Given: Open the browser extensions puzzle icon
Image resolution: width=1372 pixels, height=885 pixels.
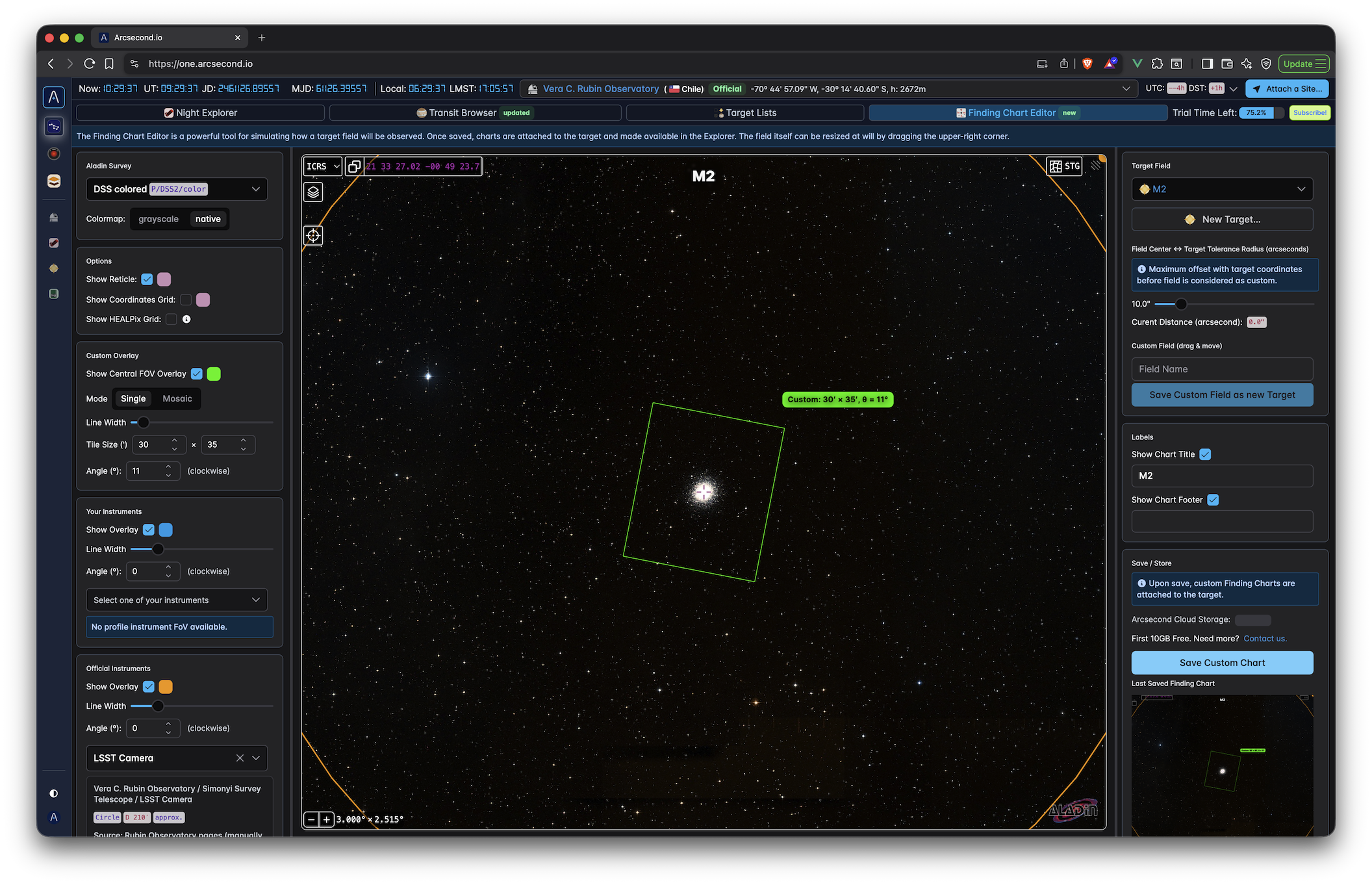Looking at the screenshot, I should (1157, 64).
